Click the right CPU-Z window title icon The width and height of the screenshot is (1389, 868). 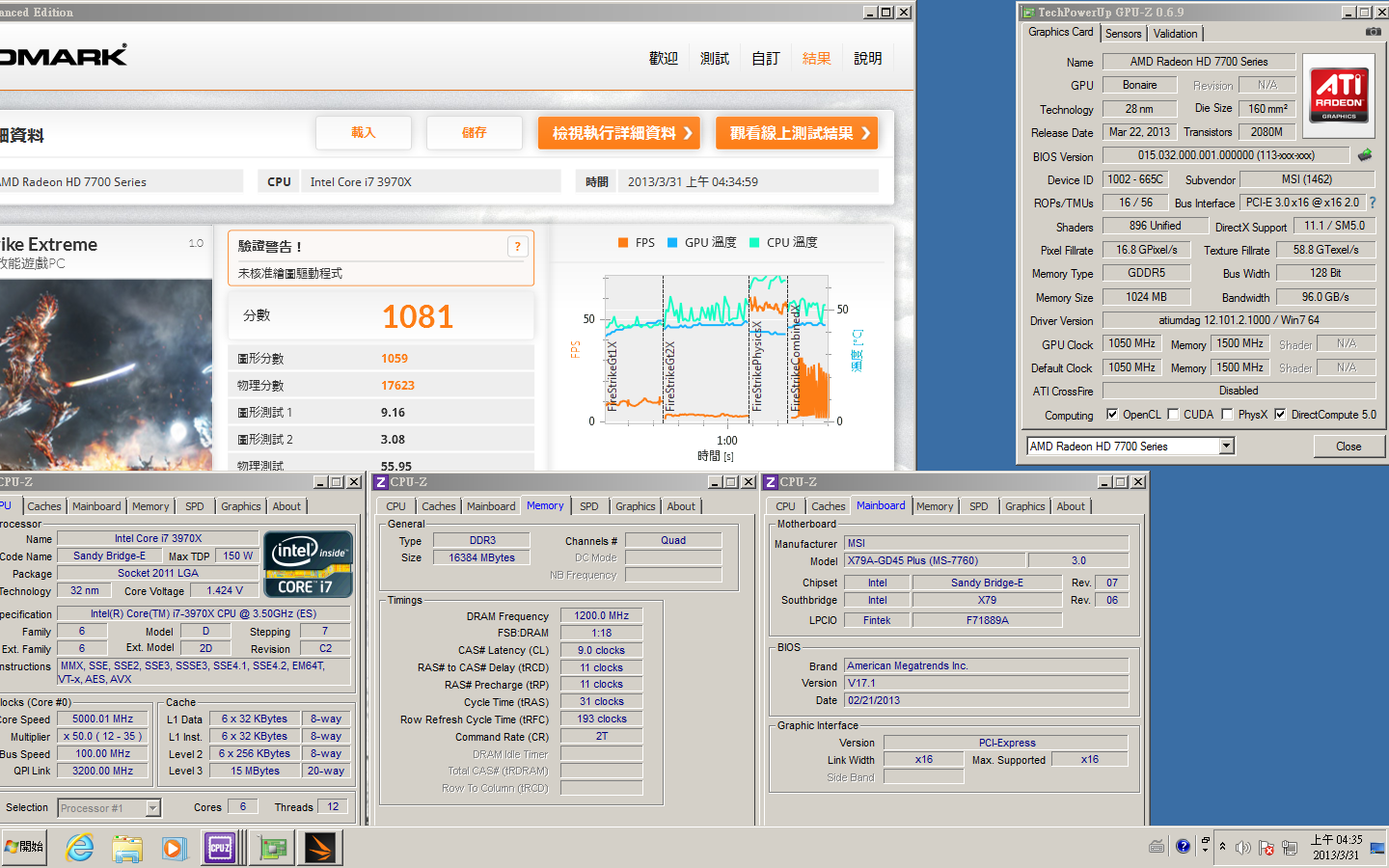(771, 482)
